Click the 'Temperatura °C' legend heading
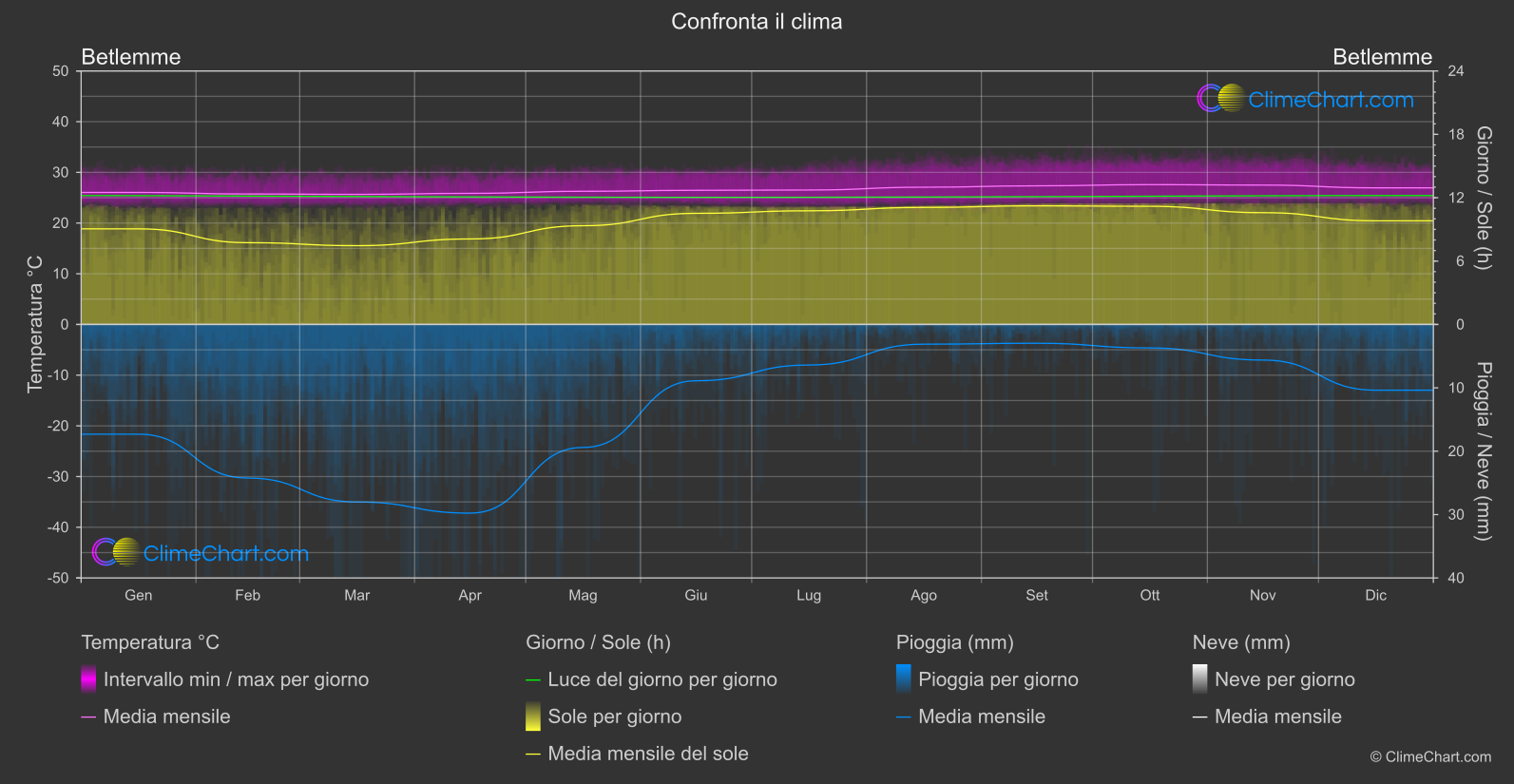1514x784 pixels. click(150, 642)
